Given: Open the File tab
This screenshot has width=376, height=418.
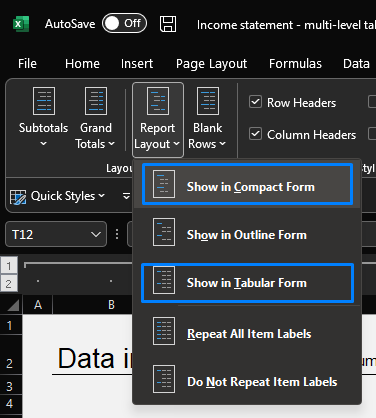Looking at the screenshot, I should pyautogui.click(x=27, y=63).
